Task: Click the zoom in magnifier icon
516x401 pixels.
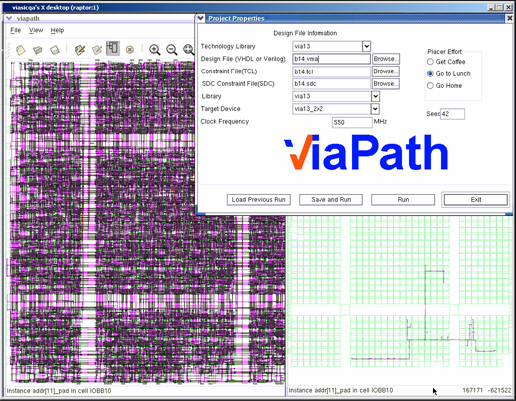Action: (155, 50)
